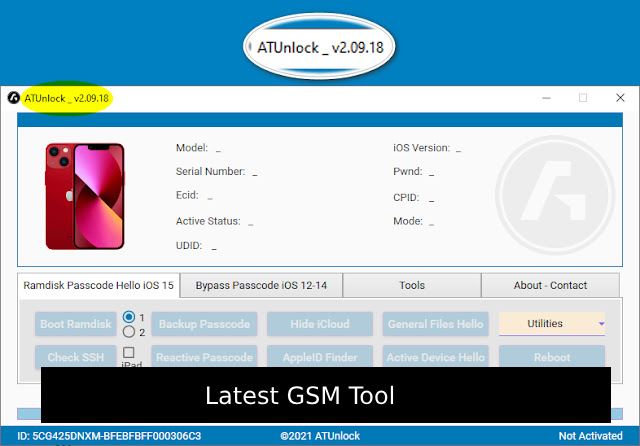Image resolution: width=640 pixels, height=446 pixels.
Task: Click the Mode label
Action: click(408, 221)
